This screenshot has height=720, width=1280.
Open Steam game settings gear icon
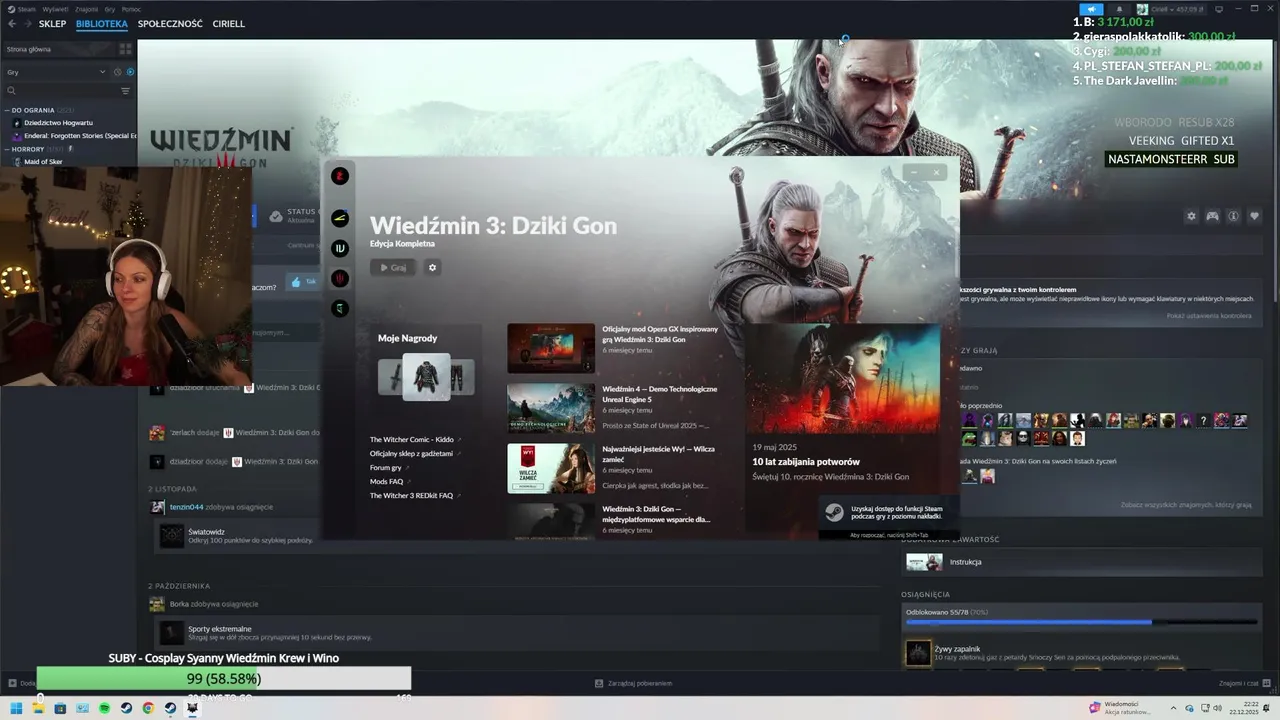[1191, 216]
